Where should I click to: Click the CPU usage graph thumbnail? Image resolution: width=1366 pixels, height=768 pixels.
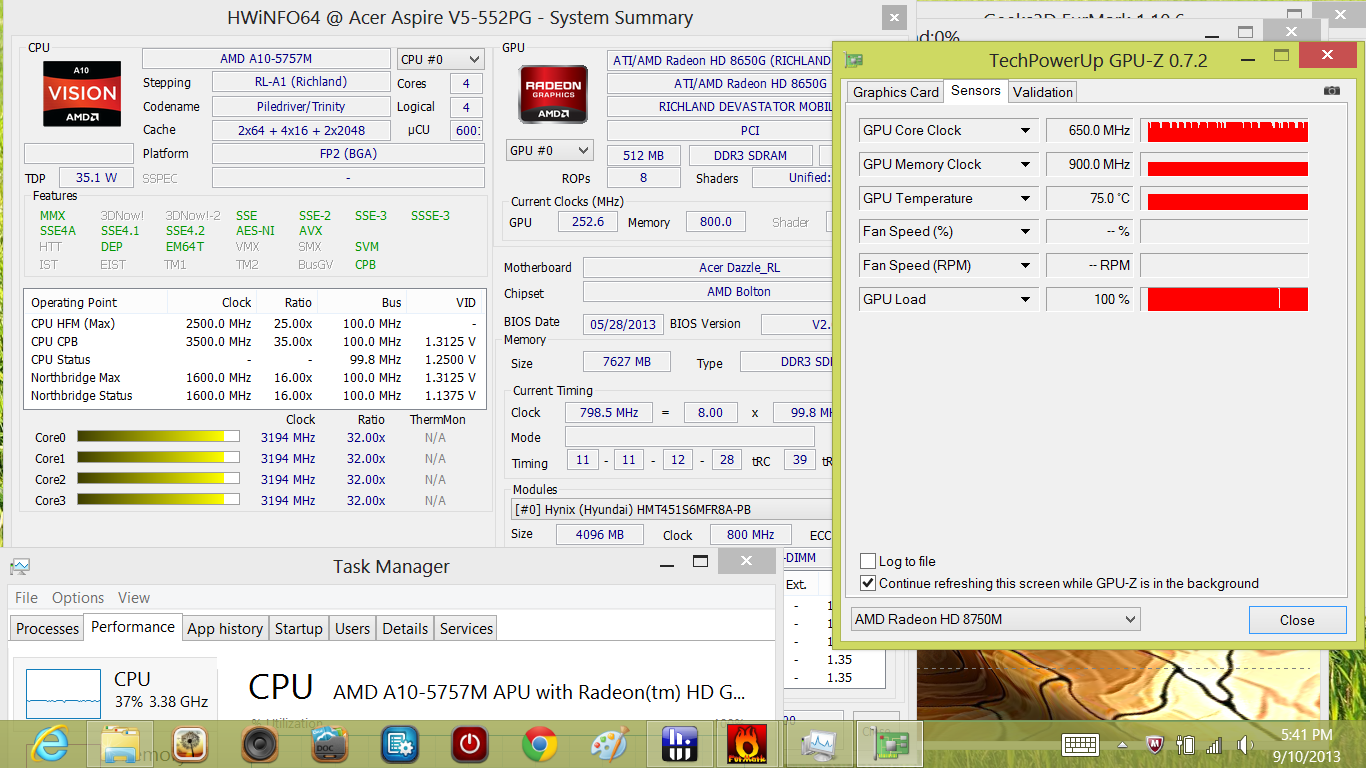click(63, 694)
